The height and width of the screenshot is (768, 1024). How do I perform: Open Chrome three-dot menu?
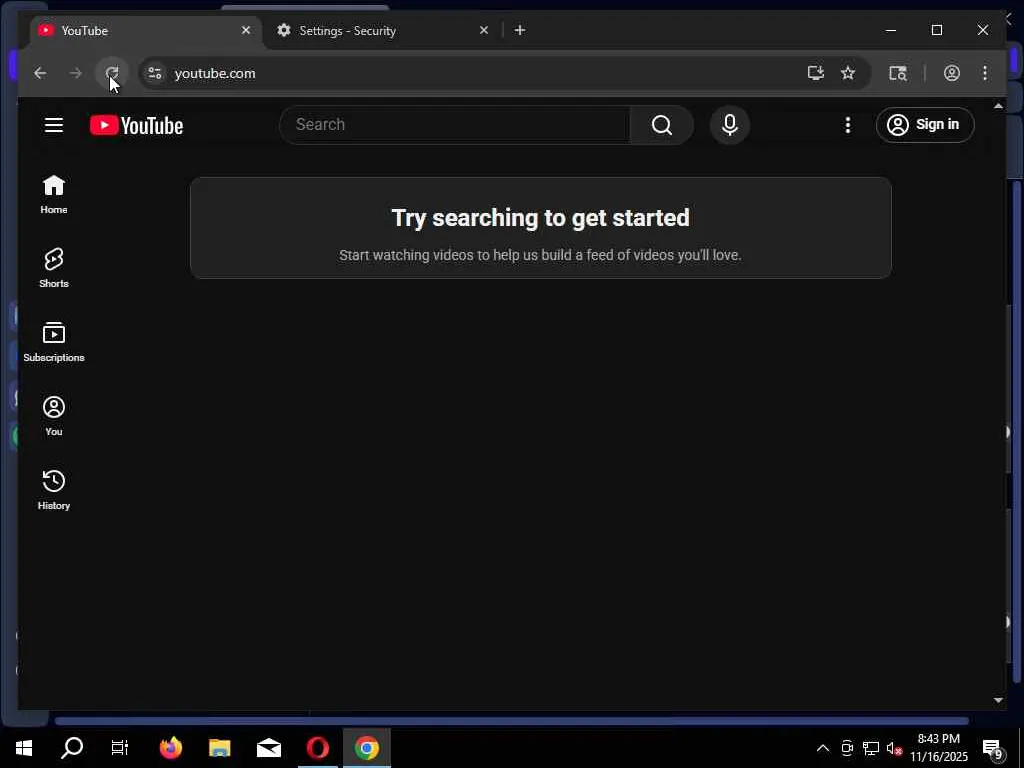[x=985, y=73]
